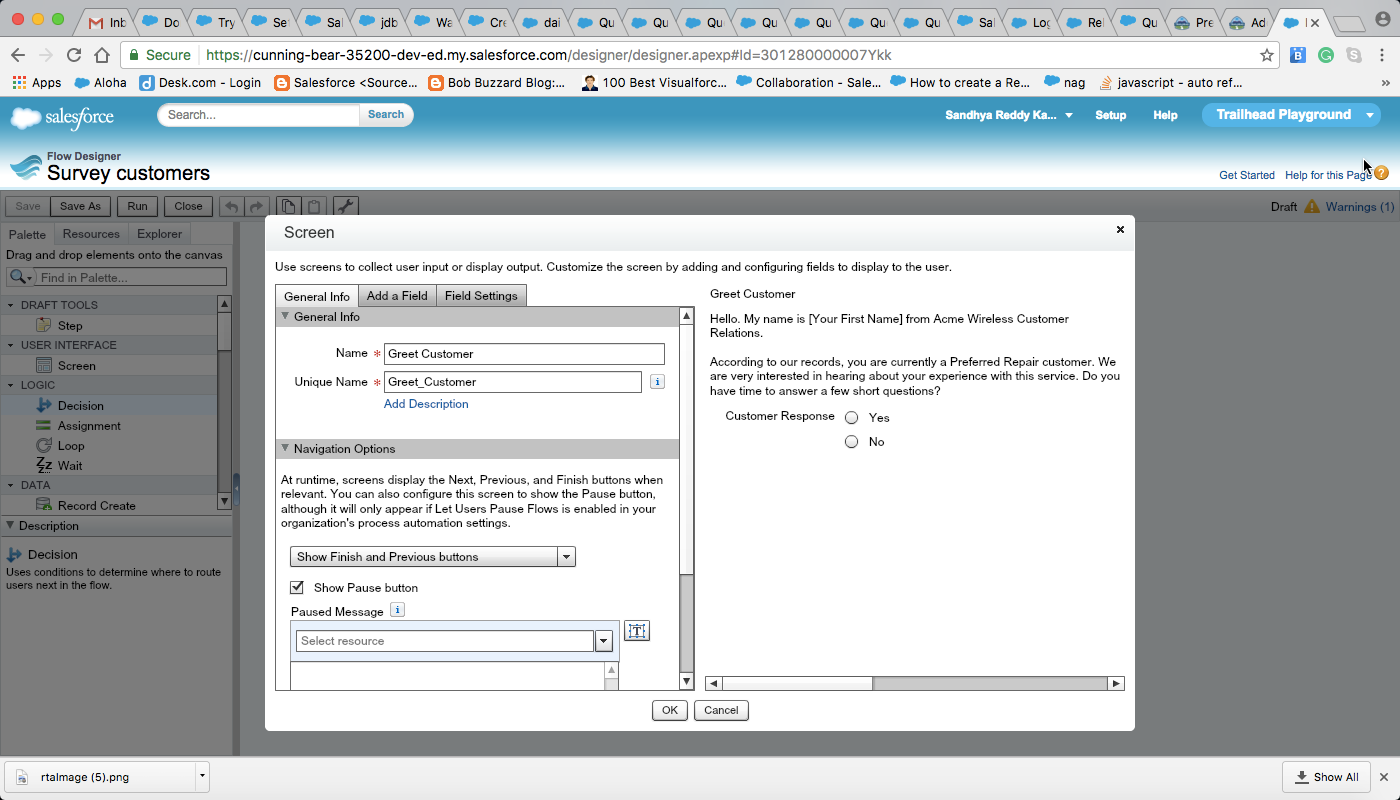
Task: Open the Select resource dropdown arrow
Action: [x=603, y=642]
